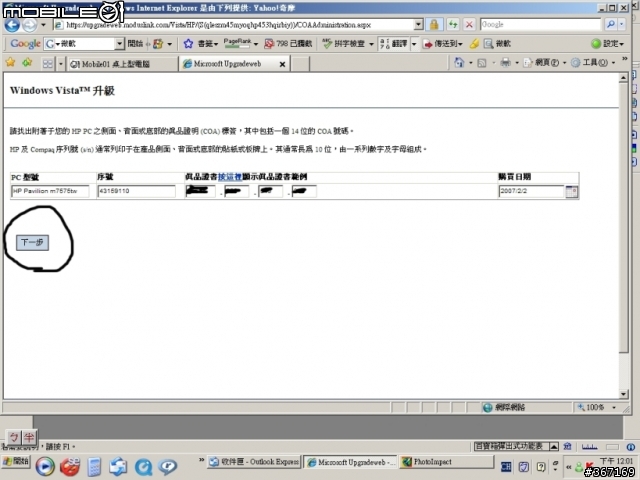This screenshot has height=480, width=640.
Task: Click the RSS feeds icon
Action: 482,63
